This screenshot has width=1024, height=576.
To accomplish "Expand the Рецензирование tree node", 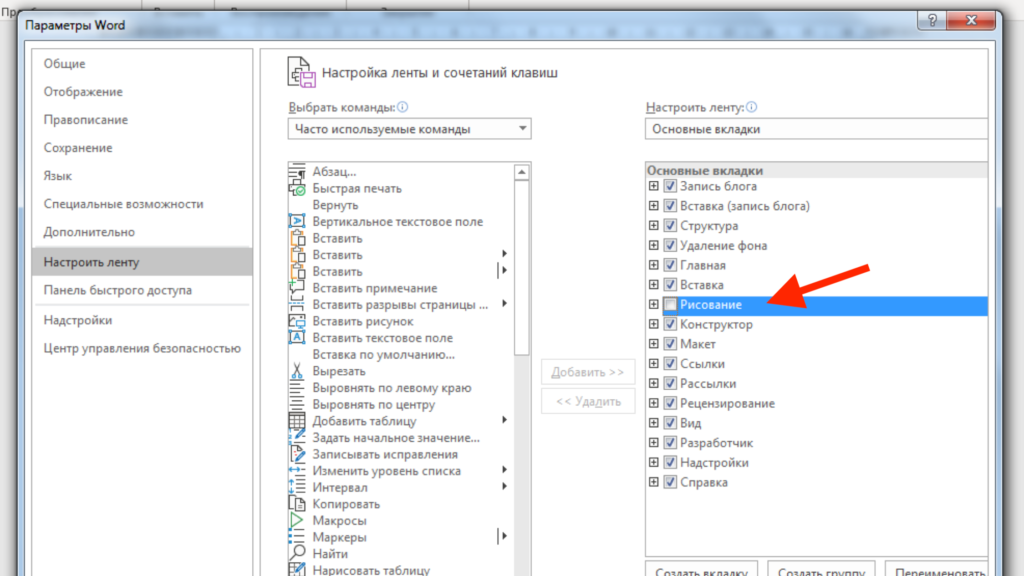I will click(654, 404).
